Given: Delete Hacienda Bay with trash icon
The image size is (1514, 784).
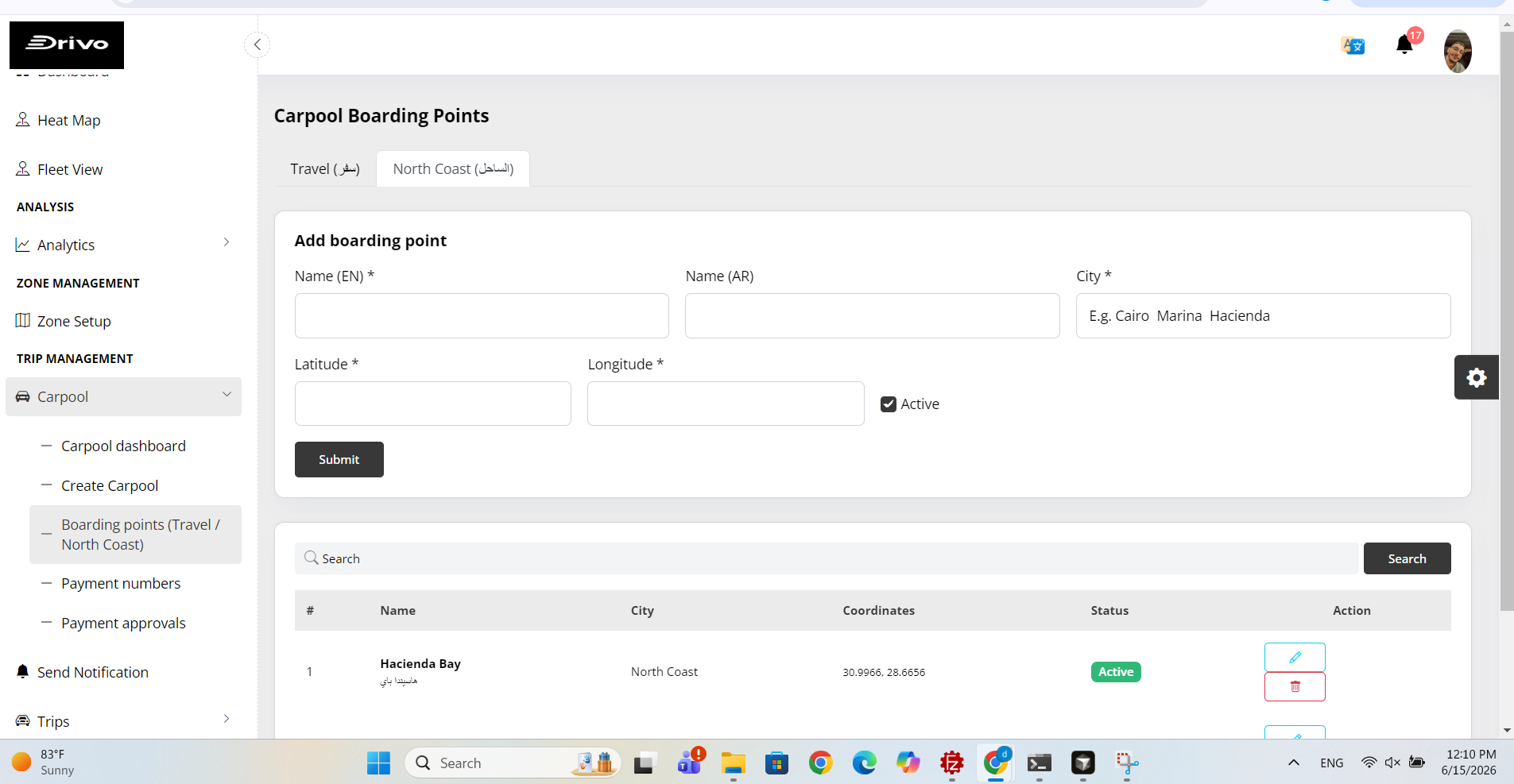Looking at the screenshot, I should click(1295, 686).
